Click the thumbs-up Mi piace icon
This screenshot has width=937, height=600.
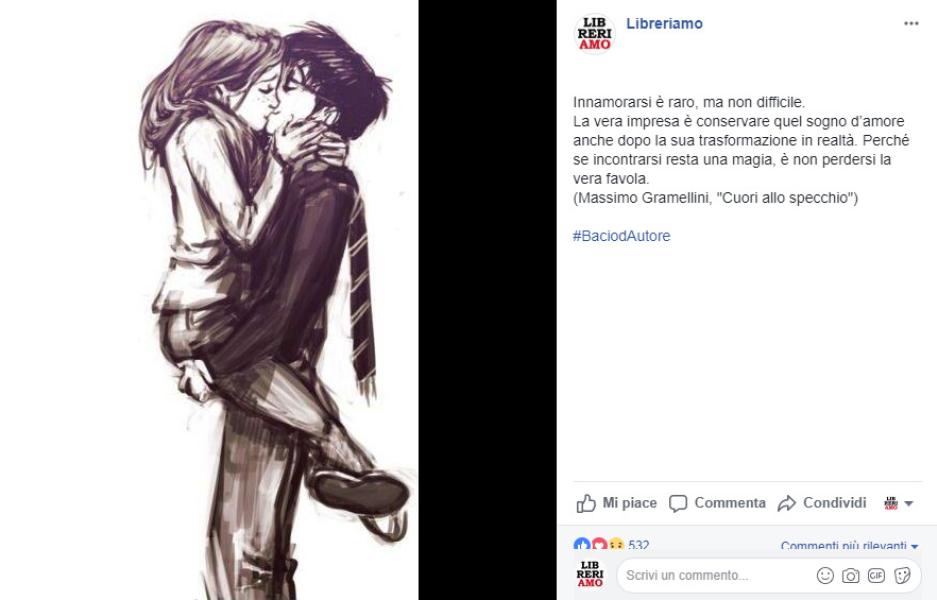tap(586, 503)
